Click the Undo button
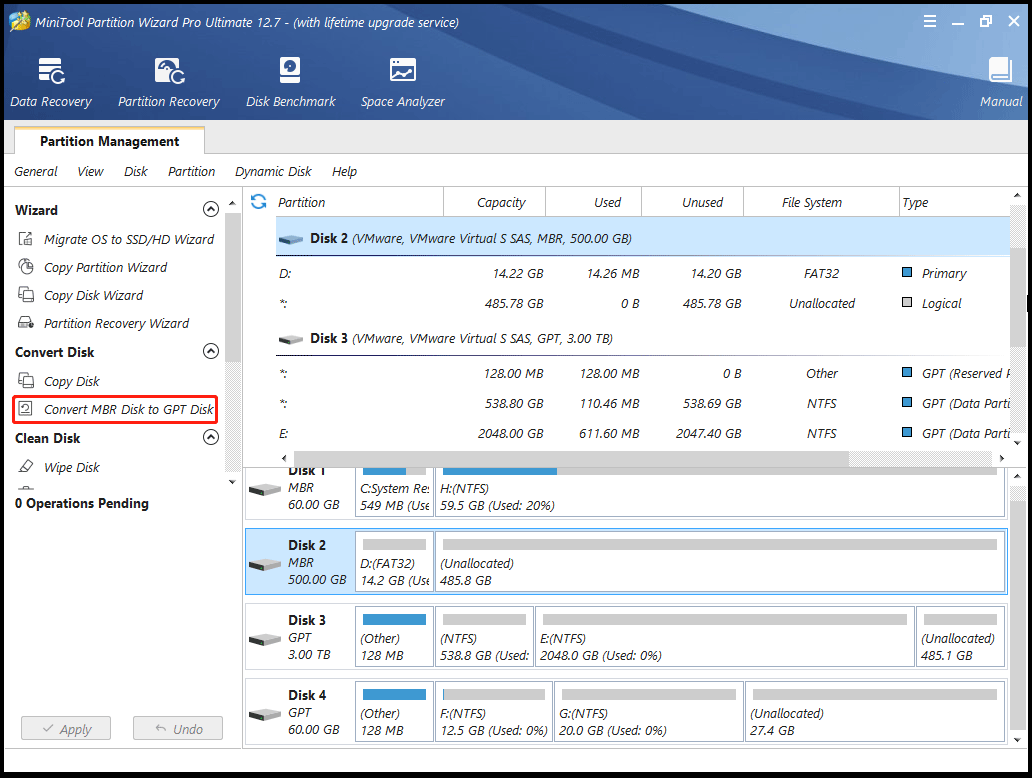The height and width of the screenshot is (778, 1032). coord(178,728)
